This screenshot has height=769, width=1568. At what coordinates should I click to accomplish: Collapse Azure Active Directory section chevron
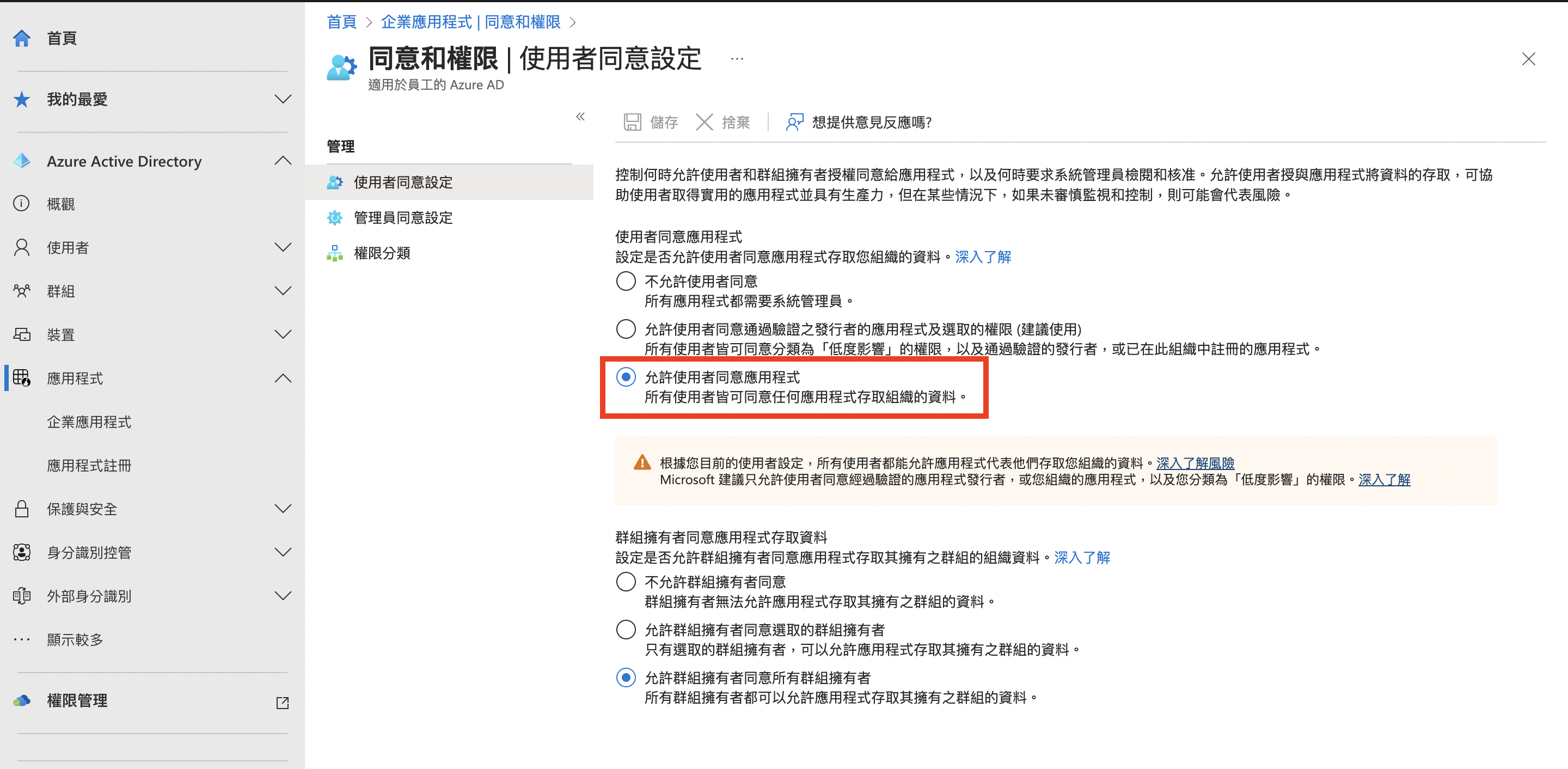(283, 161)
